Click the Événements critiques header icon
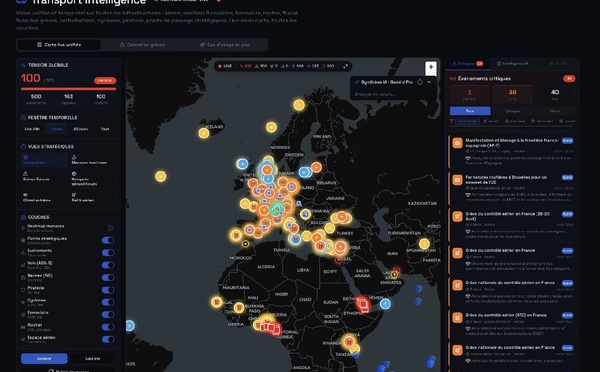 [x=453, y=78]
